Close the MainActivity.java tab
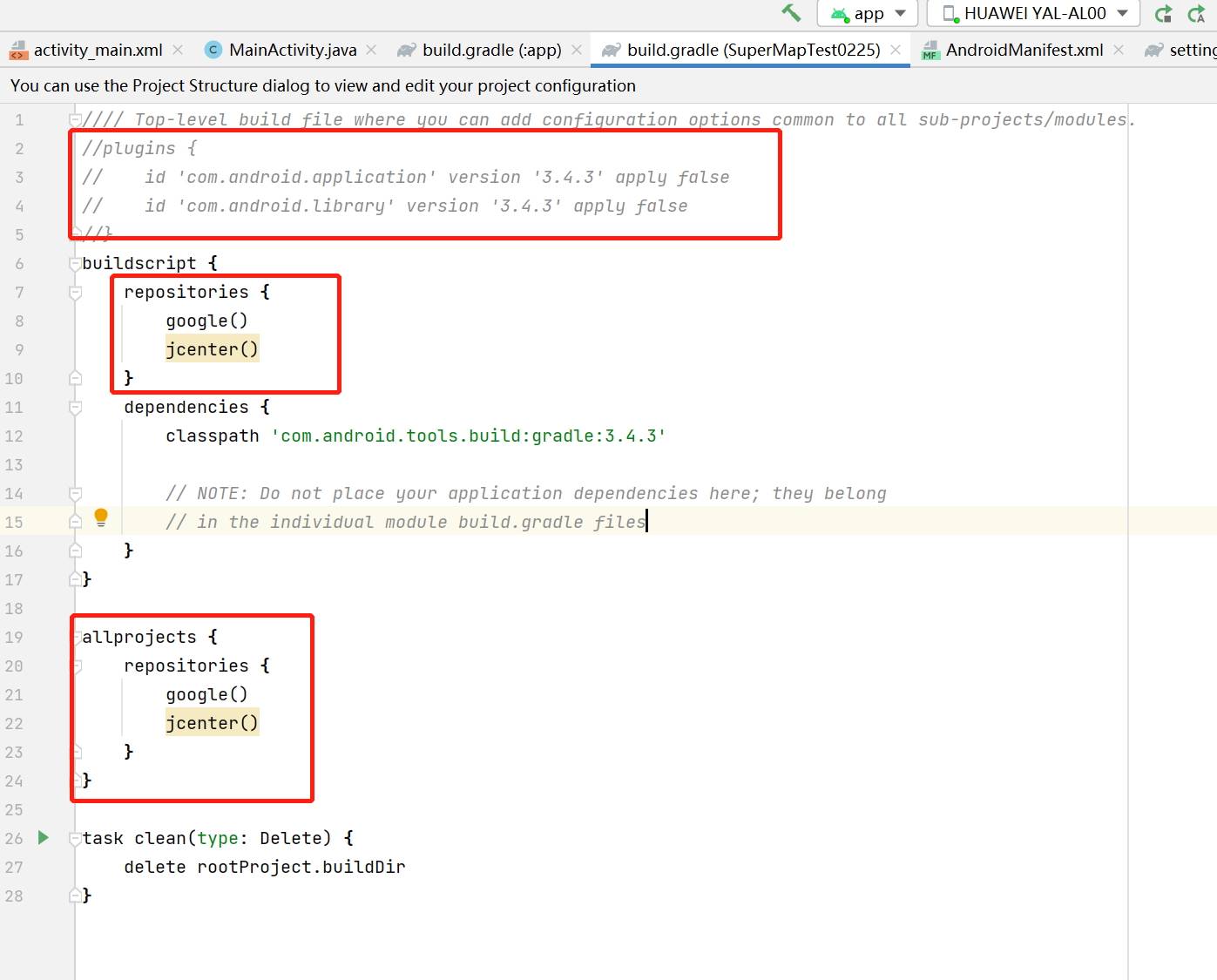Viewport: 1217px width, 980px height. (x=371, y=50)
